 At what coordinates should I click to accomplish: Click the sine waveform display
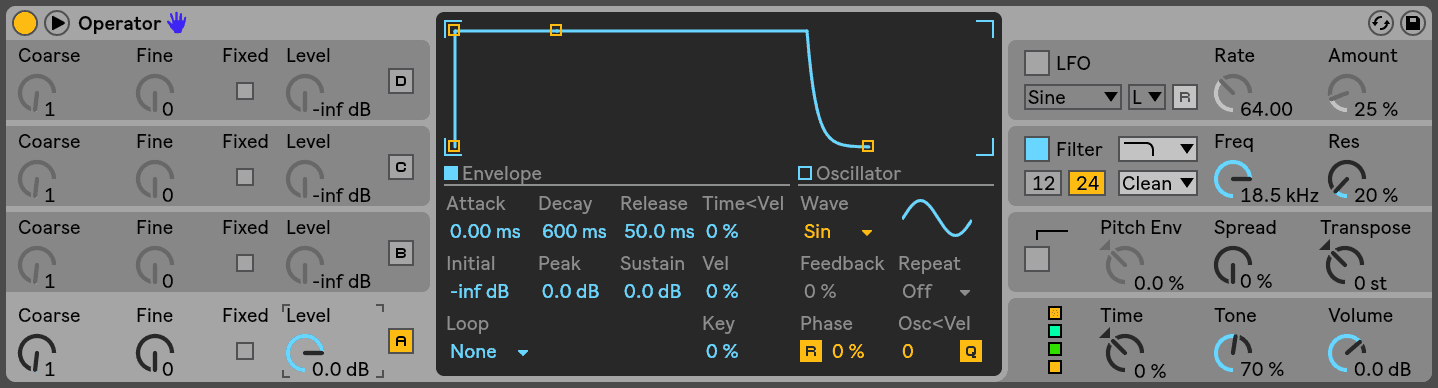pos(937,218)
